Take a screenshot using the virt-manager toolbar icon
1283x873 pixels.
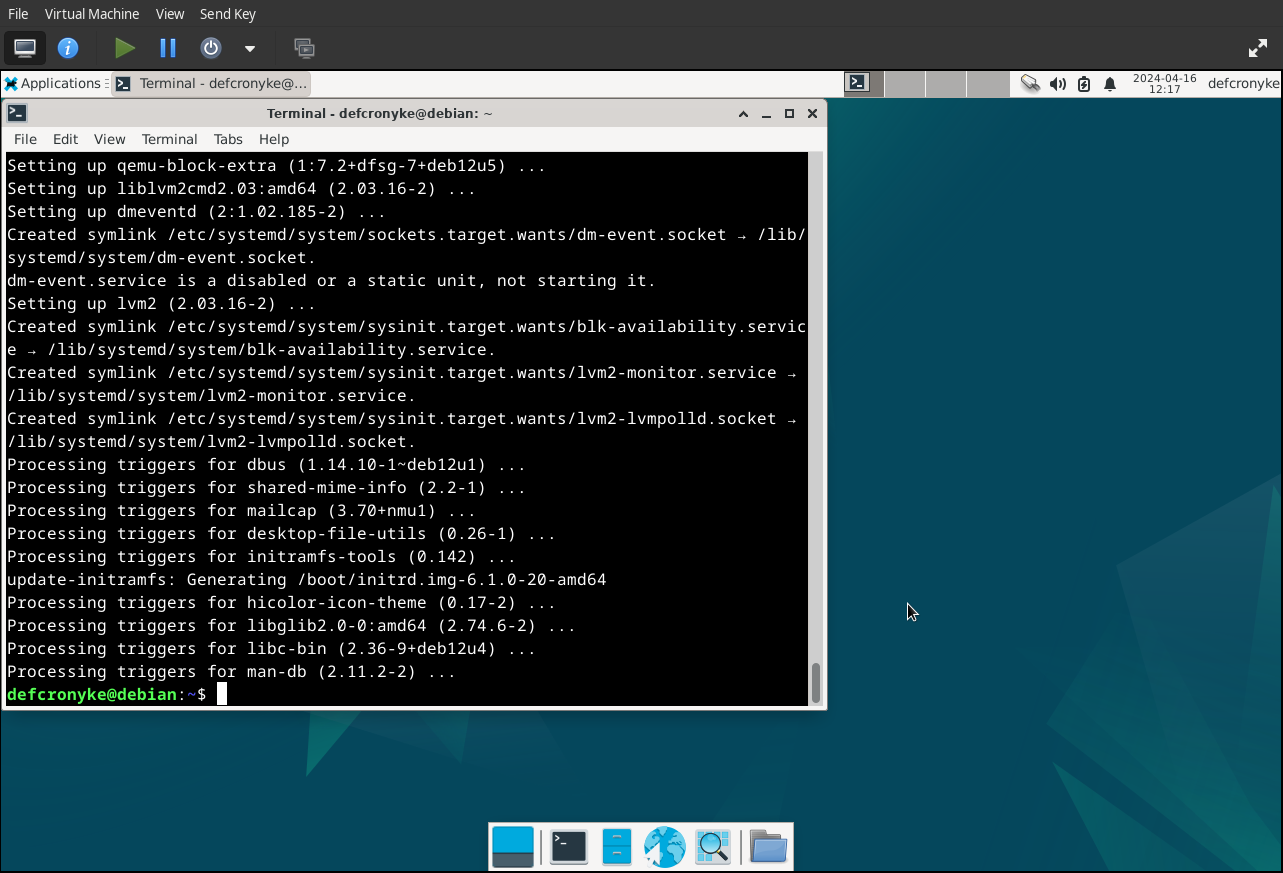[304, 47]
